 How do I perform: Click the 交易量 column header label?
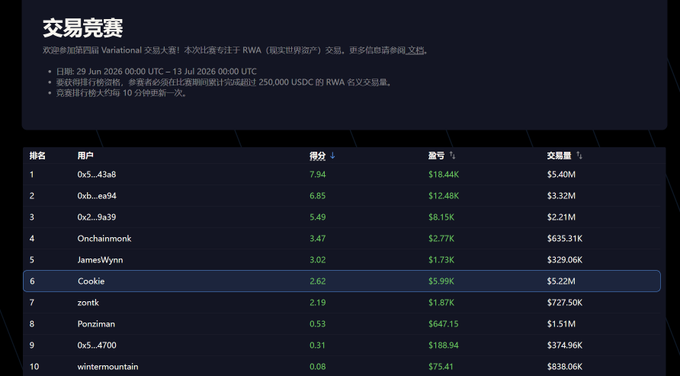[x=559, y=156]
